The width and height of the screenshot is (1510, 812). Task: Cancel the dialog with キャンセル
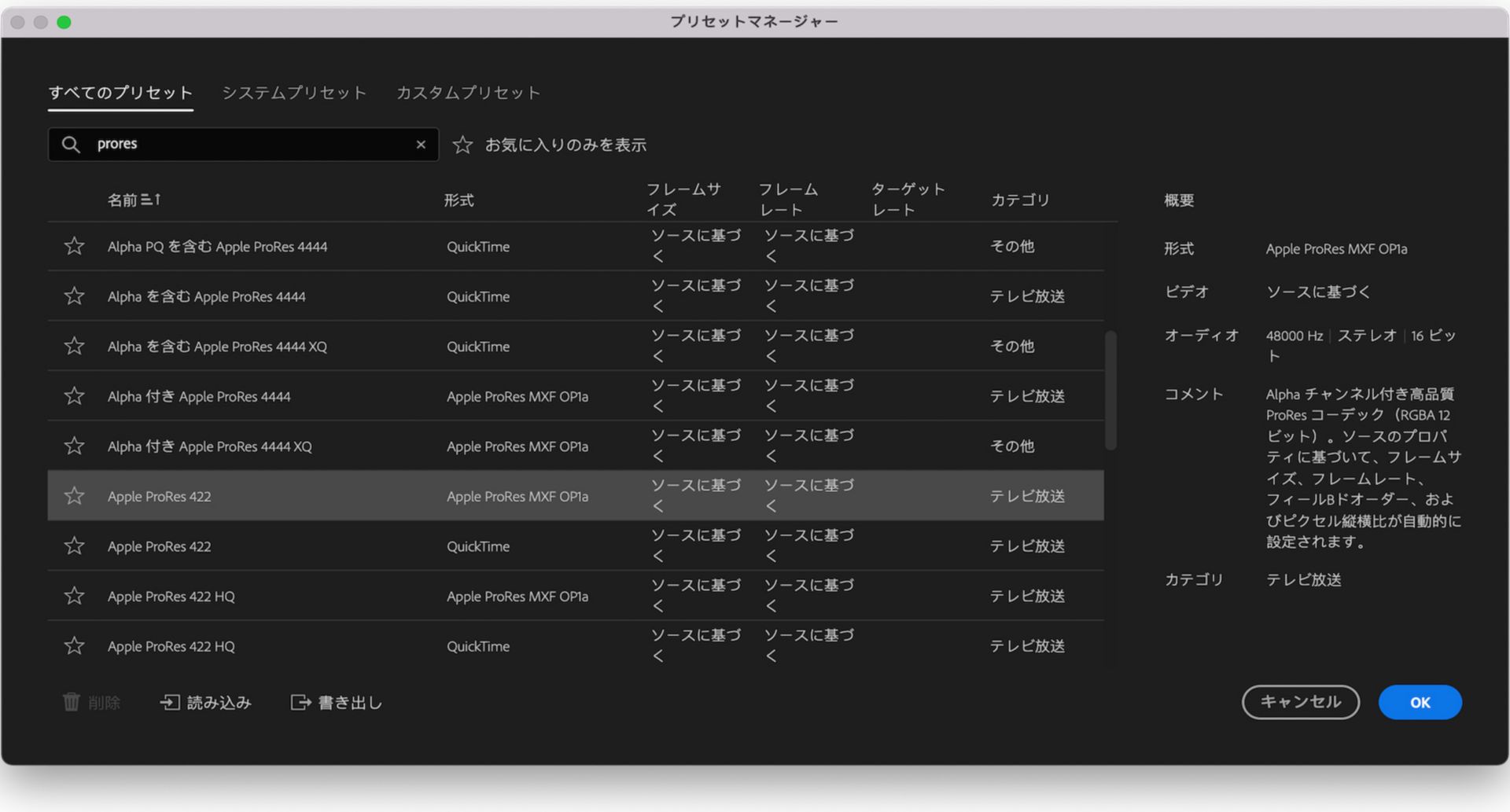1301,702
